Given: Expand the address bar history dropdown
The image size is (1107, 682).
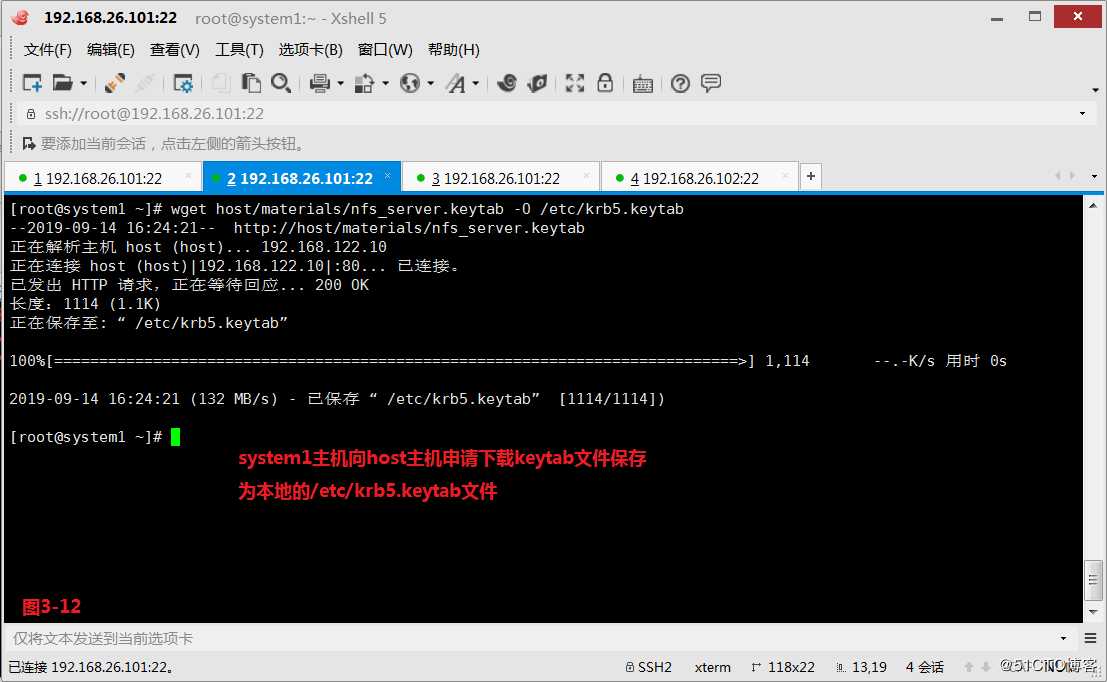Looking at the screenshot, I should pyautogui.click(x=1082, y=114).
